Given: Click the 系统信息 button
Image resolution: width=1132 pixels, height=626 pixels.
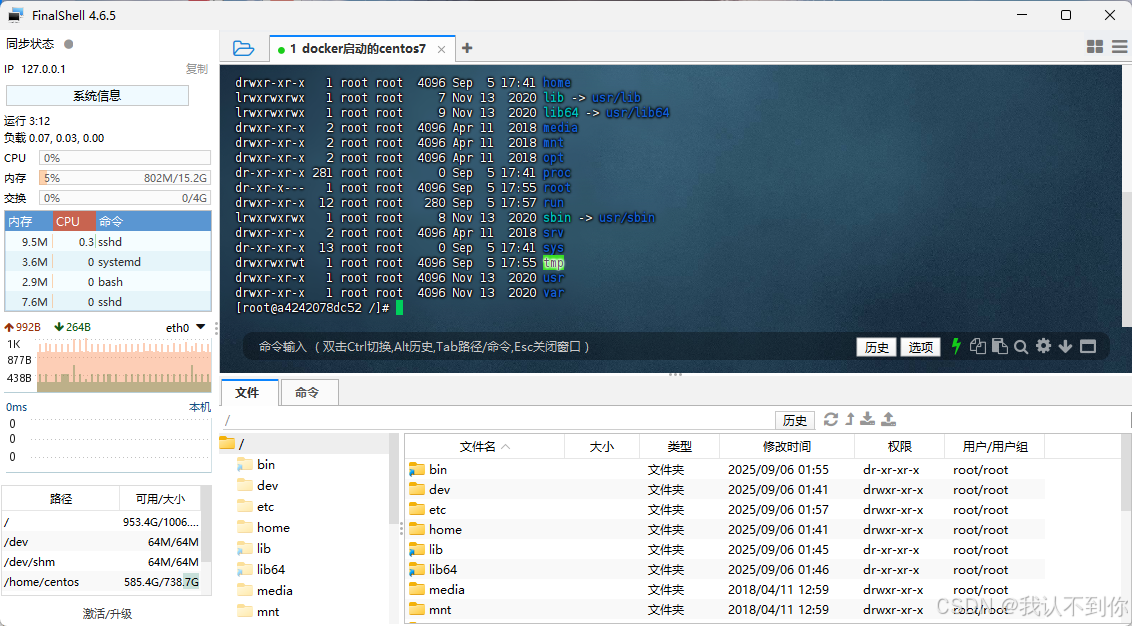Looking at the screenshot, I should click(97, 95).
